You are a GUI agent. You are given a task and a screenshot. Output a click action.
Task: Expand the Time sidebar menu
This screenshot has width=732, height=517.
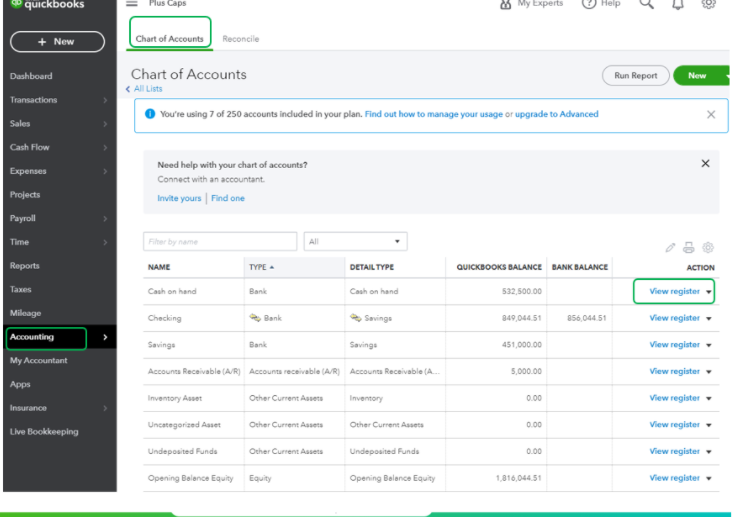point(105,242)
